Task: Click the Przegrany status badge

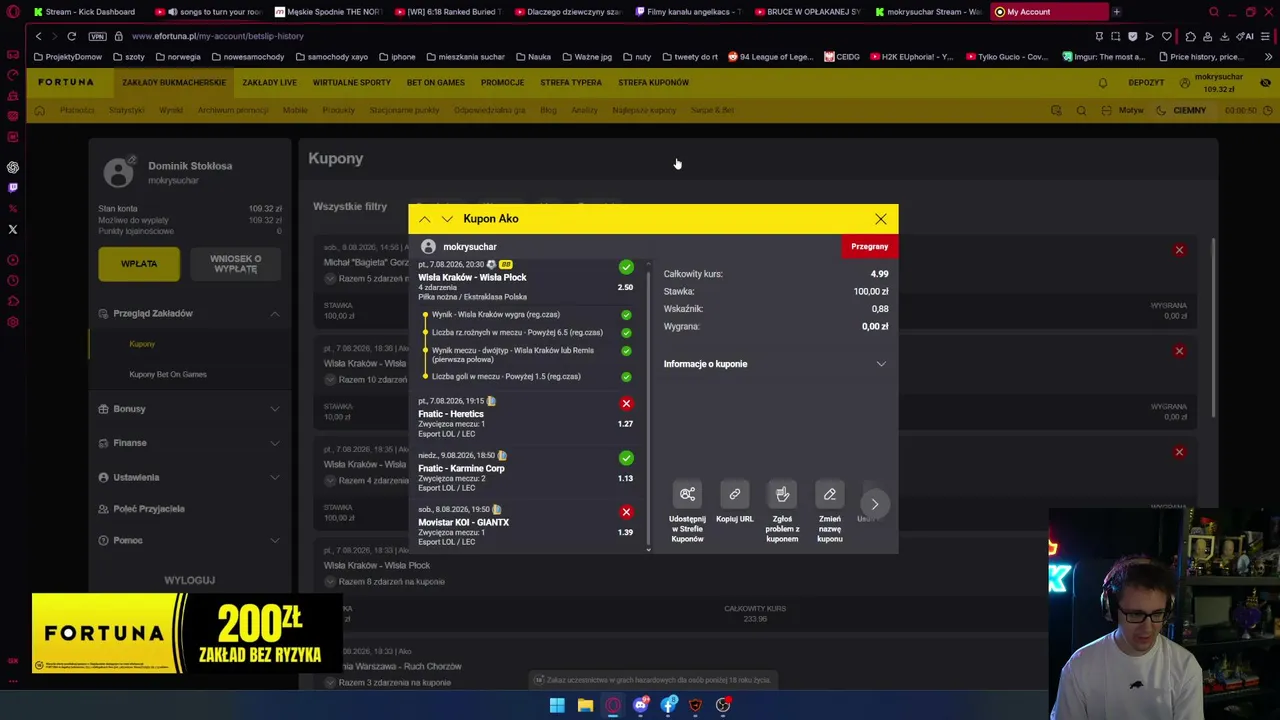Action: tap(869, 246)
